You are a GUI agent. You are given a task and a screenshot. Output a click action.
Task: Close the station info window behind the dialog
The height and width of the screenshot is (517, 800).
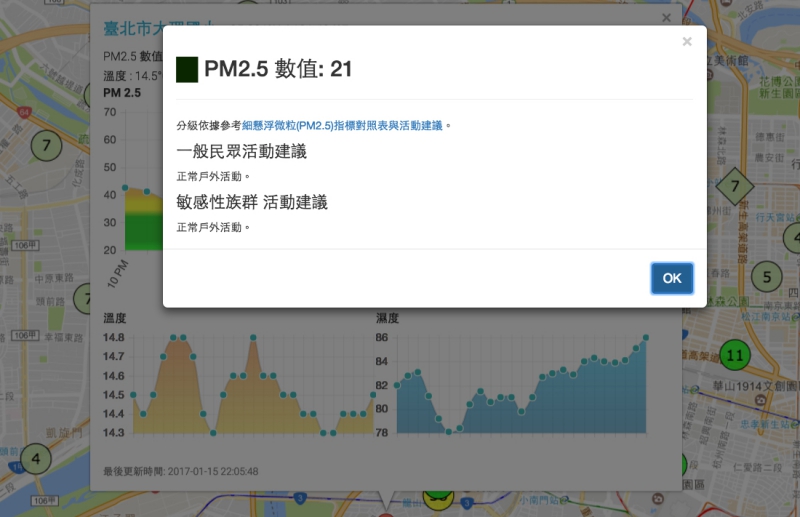(667, 17)
